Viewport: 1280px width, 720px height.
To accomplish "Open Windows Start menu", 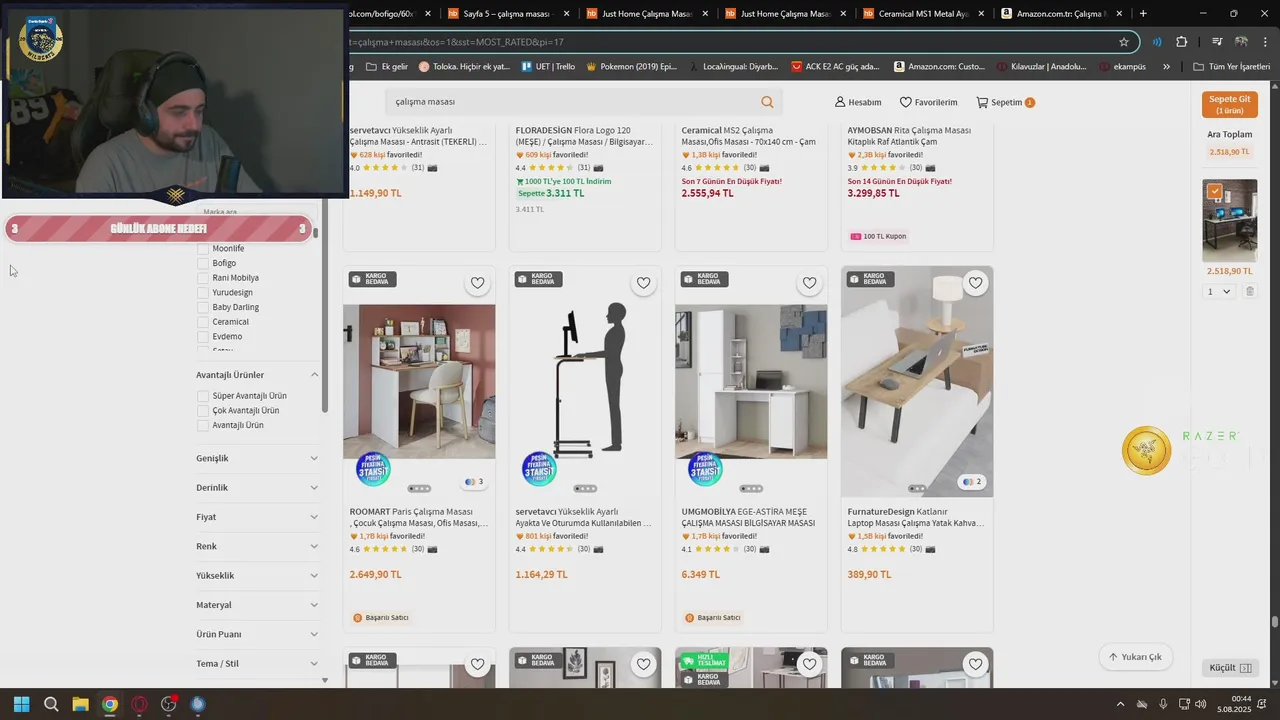I will 21,704.
